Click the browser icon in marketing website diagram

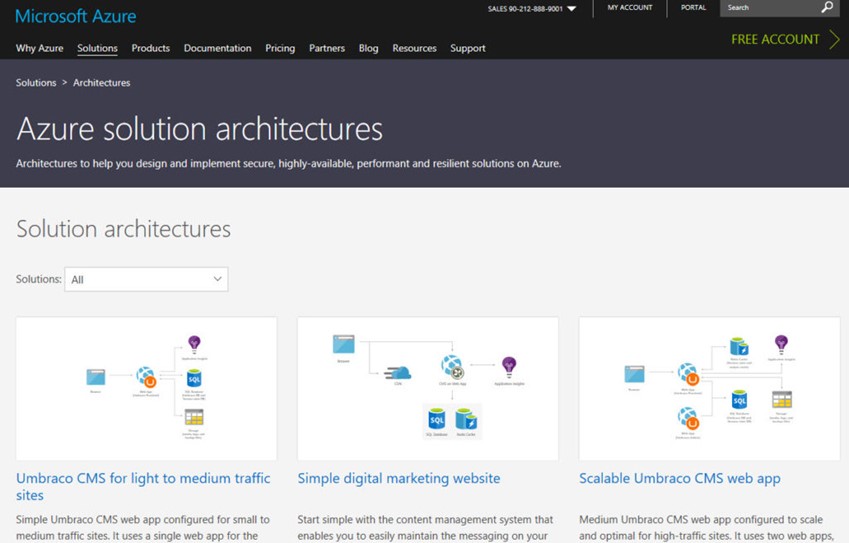[x=344, y=345]
